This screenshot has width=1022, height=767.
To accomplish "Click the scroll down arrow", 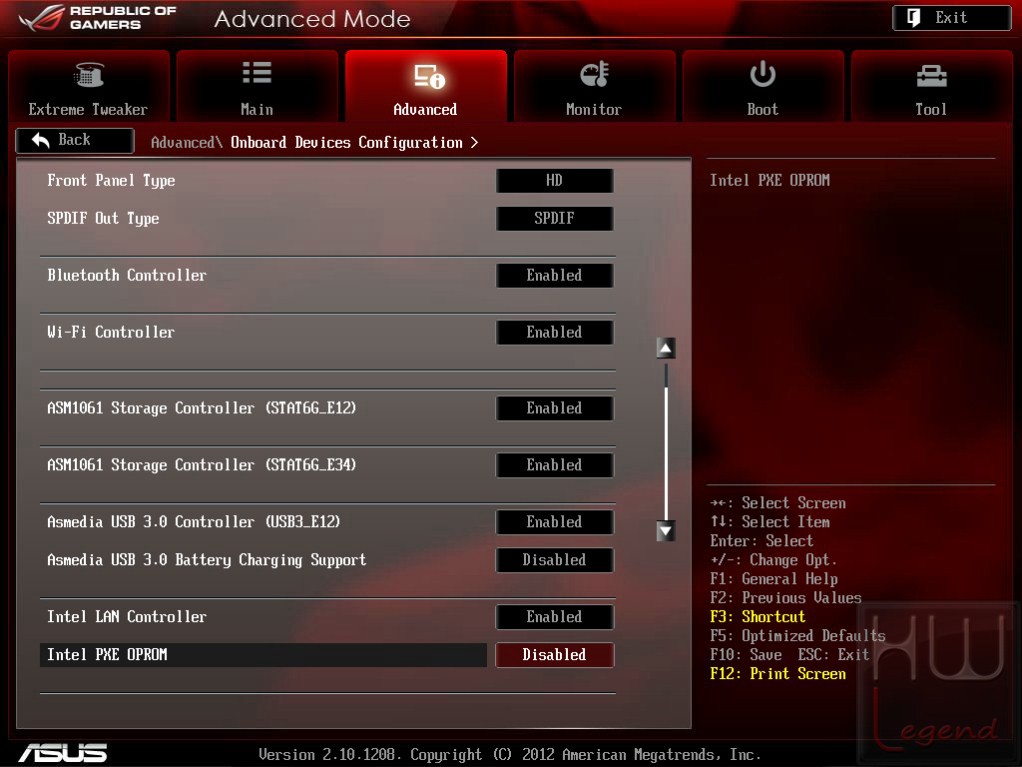I will [665, 531].
